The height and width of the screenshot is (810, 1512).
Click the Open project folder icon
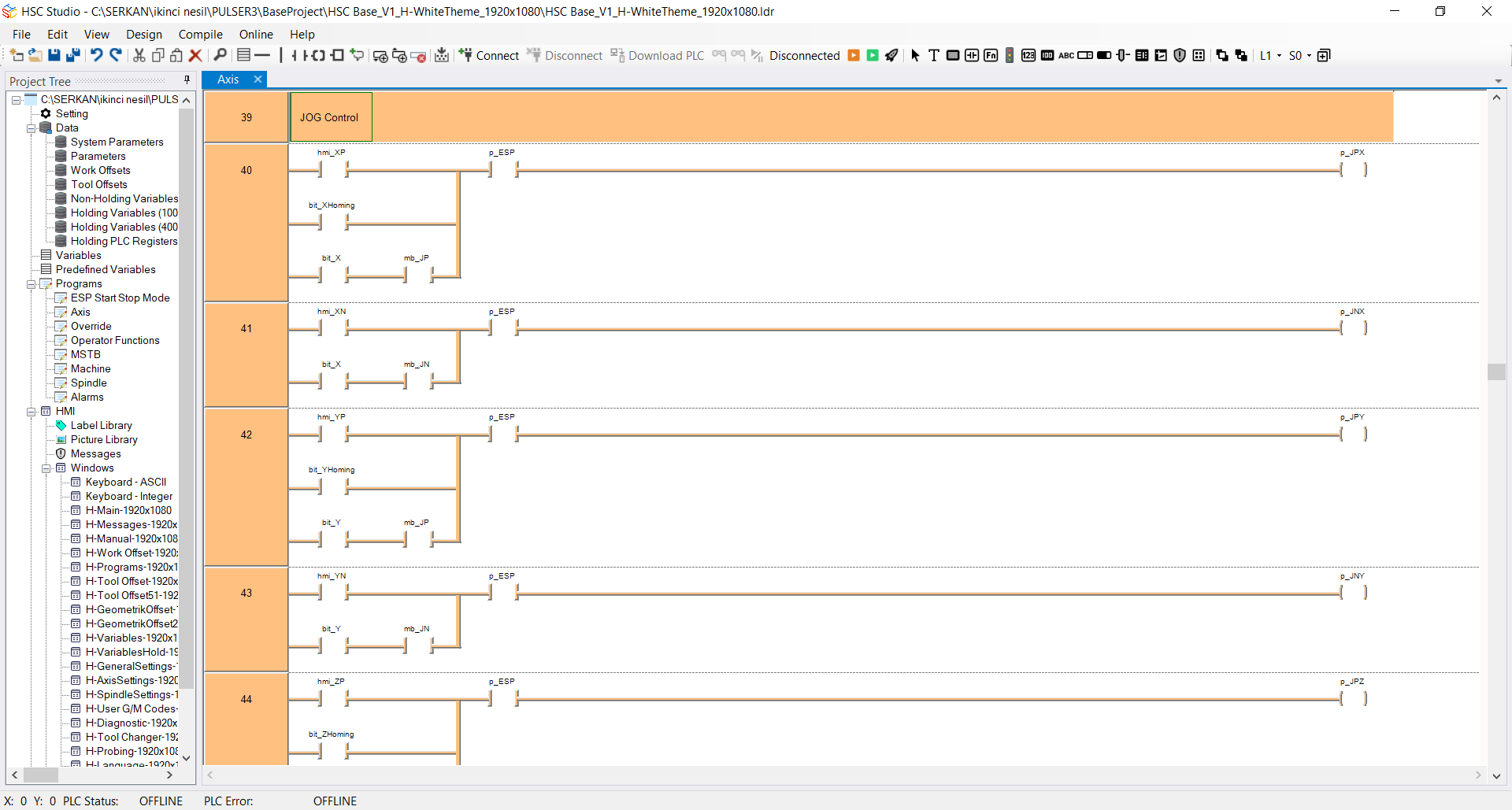35,55
